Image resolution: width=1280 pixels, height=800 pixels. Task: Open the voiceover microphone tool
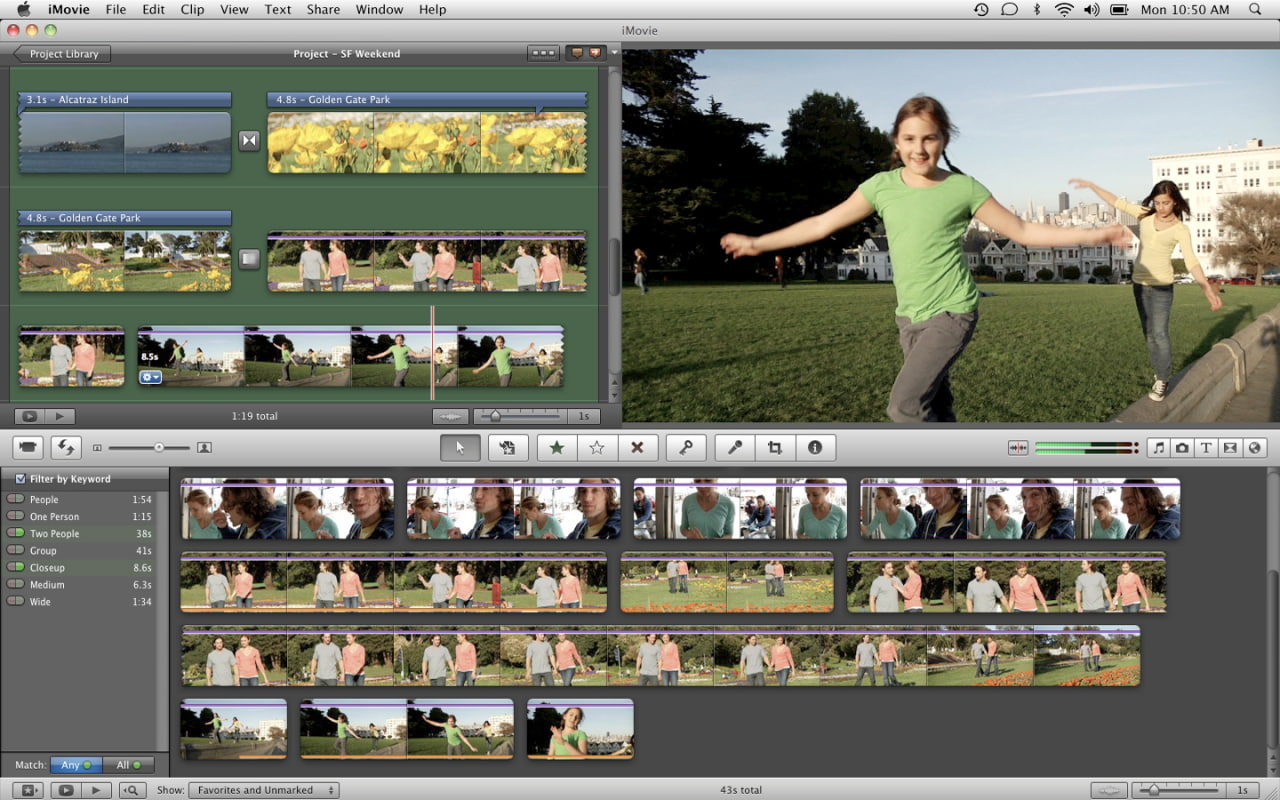tap(735, 448)
